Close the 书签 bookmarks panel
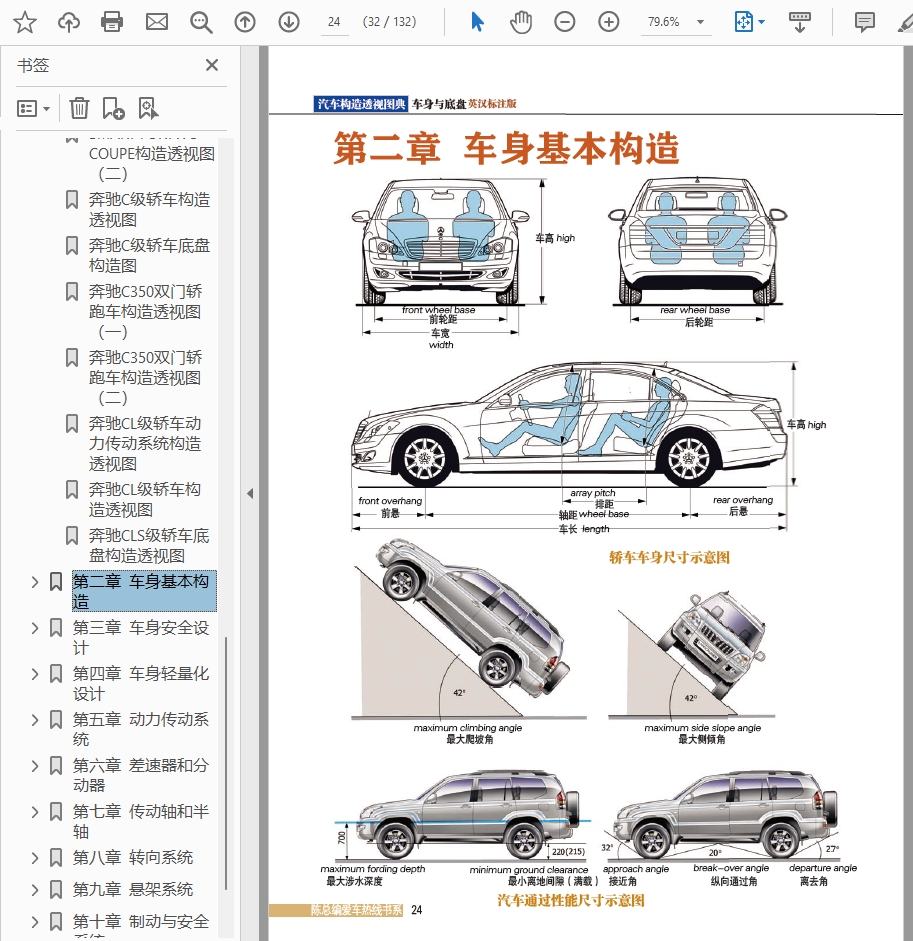Screen dimensions: 913x941 pyautogui.click(x=212, y=65)
